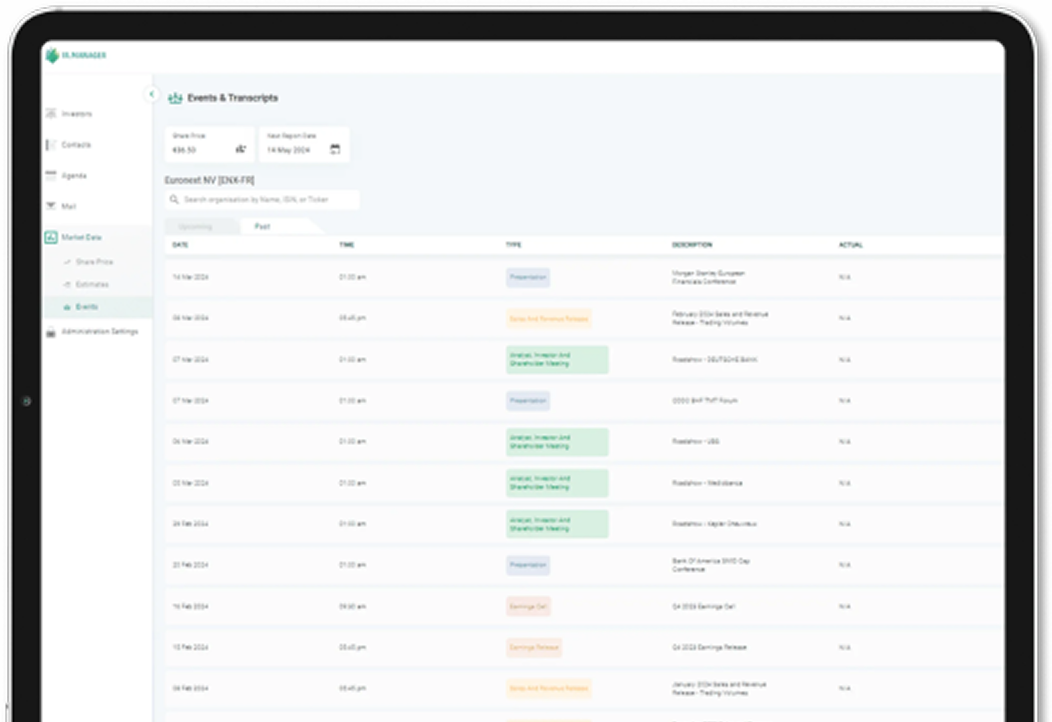Screen dimensions: 1052x722
Task: Click the 14 May 2024 report date
Action: [x=288, y=150]
